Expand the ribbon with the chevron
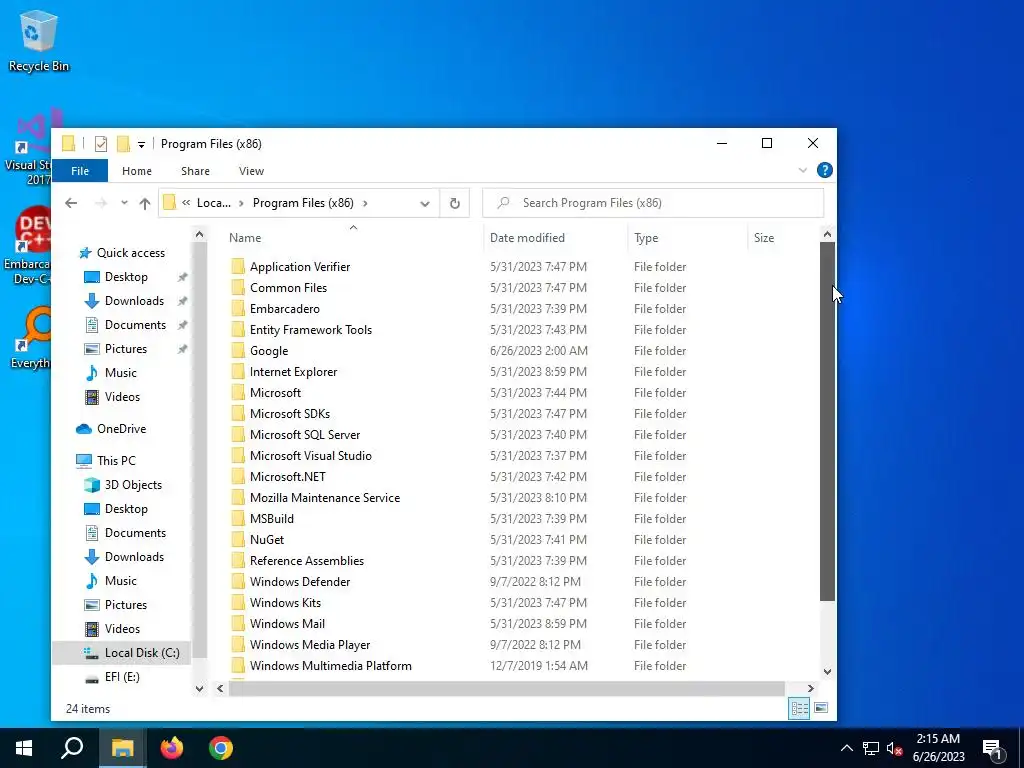Viewport: 1024px width, 768px height. coord(803,170)
